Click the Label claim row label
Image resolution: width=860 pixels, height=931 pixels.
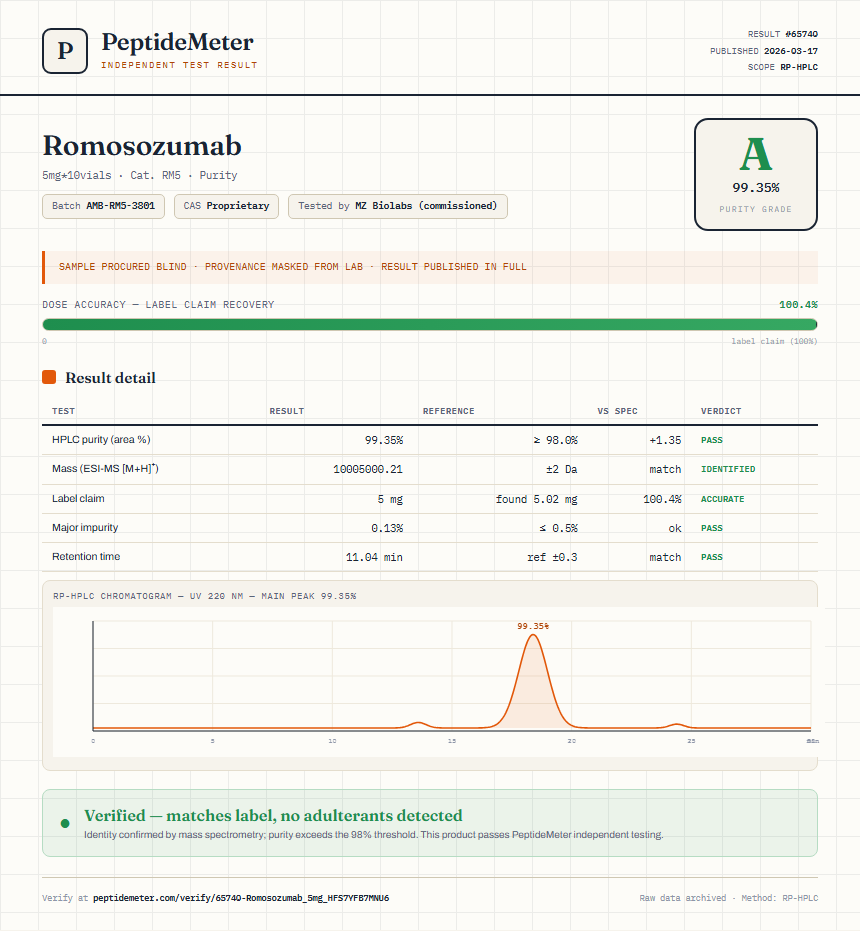click(x=78, y=498)
